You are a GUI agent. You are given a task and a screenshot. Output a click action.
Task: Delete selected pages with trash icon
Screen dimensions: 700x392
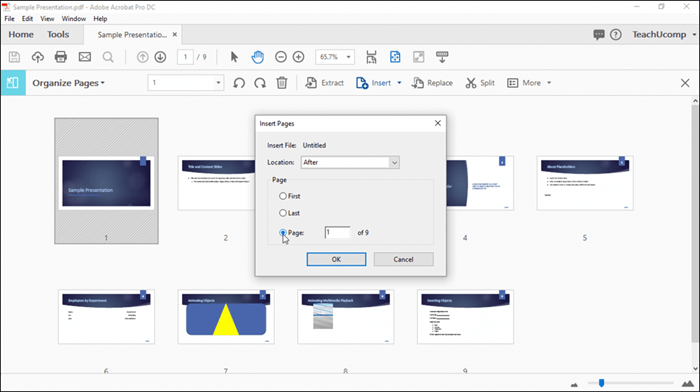[282, 83]
